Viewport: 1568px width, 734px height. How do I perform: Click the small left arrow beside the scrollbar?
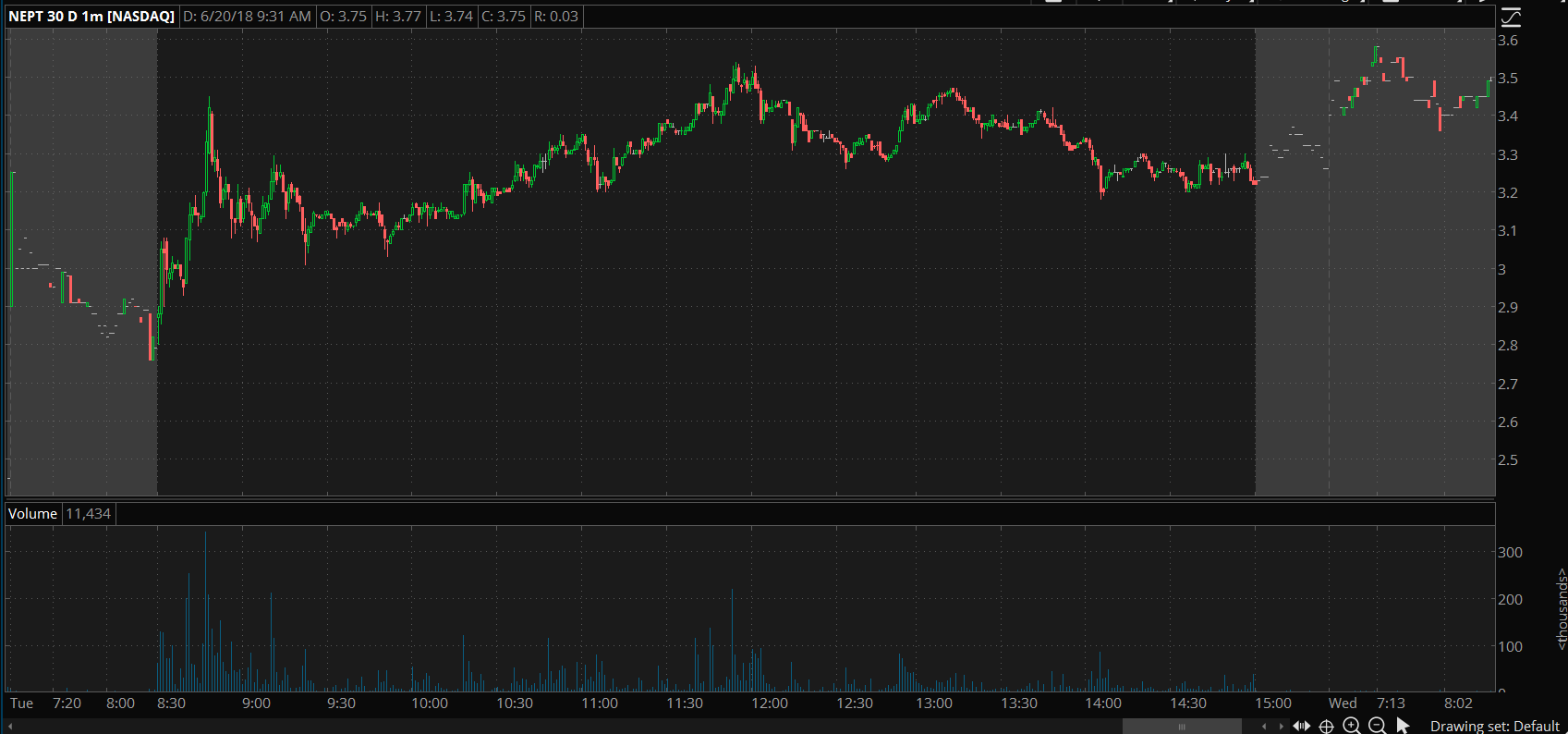(x=1264, y=727)
